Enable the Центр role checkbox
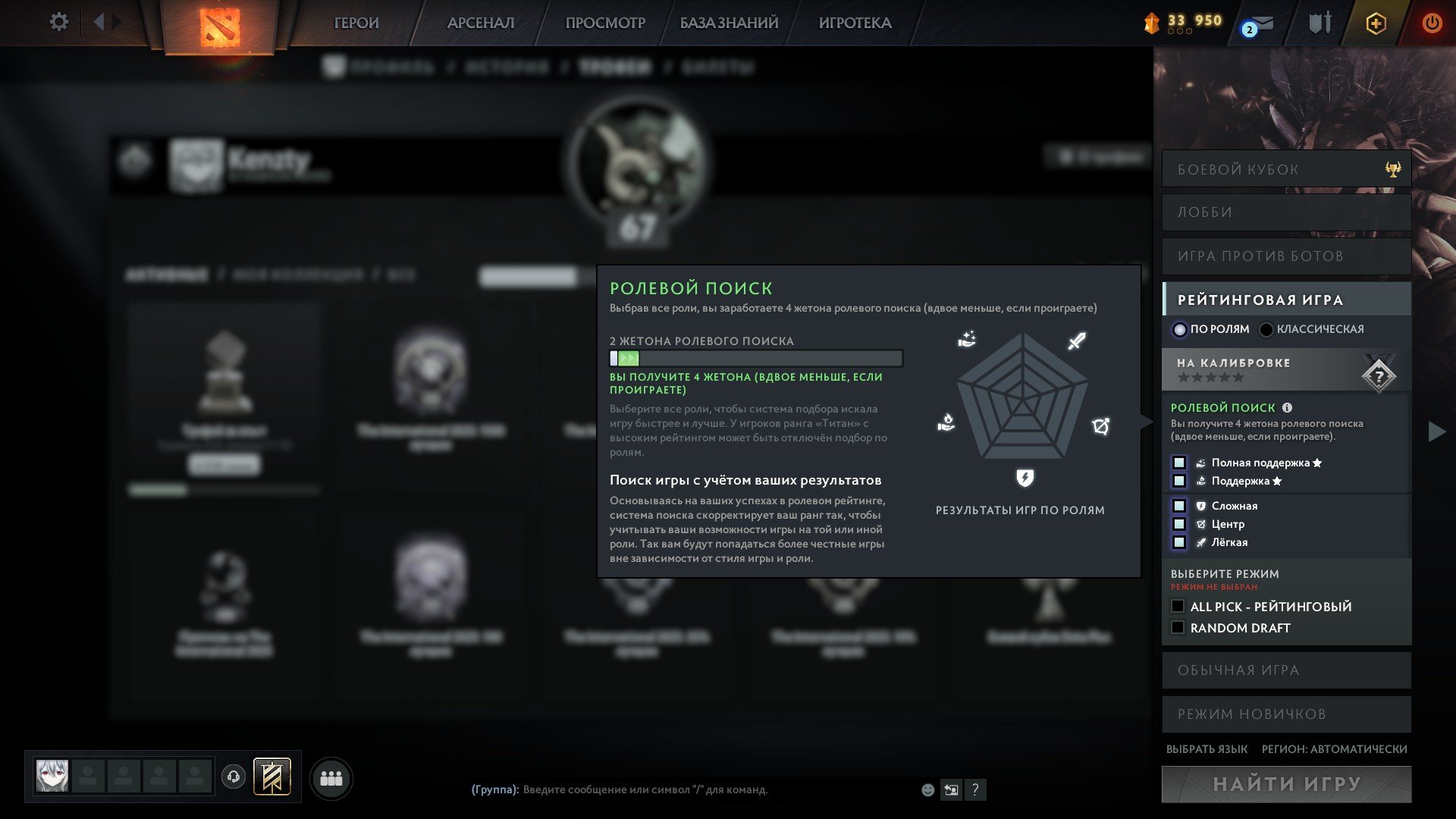The image size is (1456, 819). (1179, 524)
